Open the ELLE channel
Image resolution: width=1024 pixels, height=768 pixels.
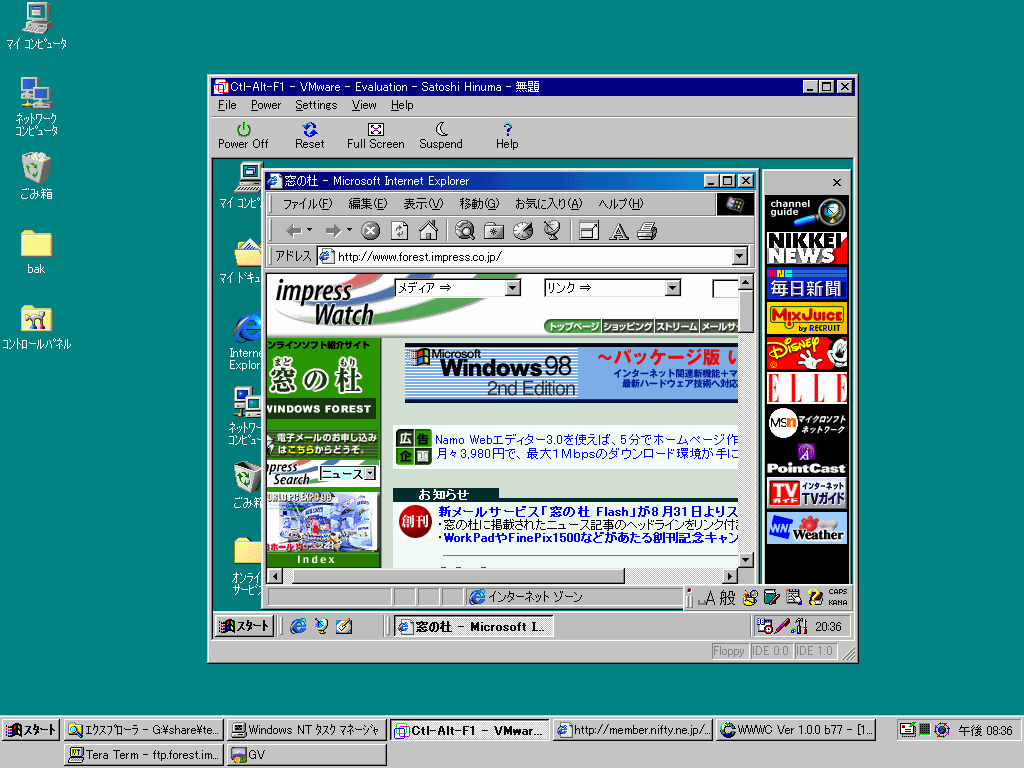(x=807, y=388)
